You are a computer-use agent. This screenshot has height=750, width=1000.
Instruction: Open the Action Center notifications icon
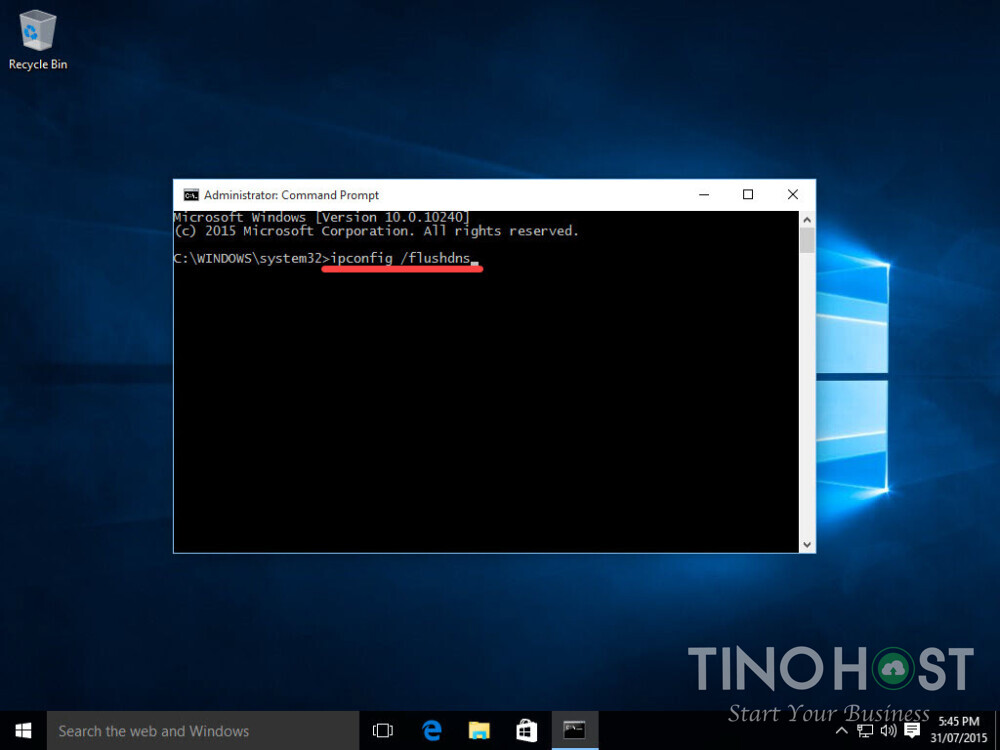pos(912,731)
